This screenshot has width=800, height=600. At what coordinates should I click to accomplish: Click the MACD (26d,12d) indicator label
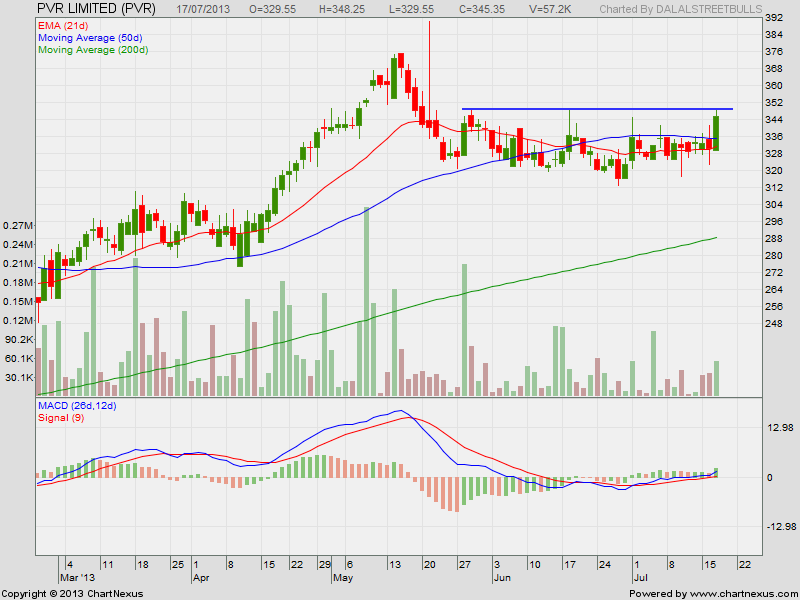78,406
